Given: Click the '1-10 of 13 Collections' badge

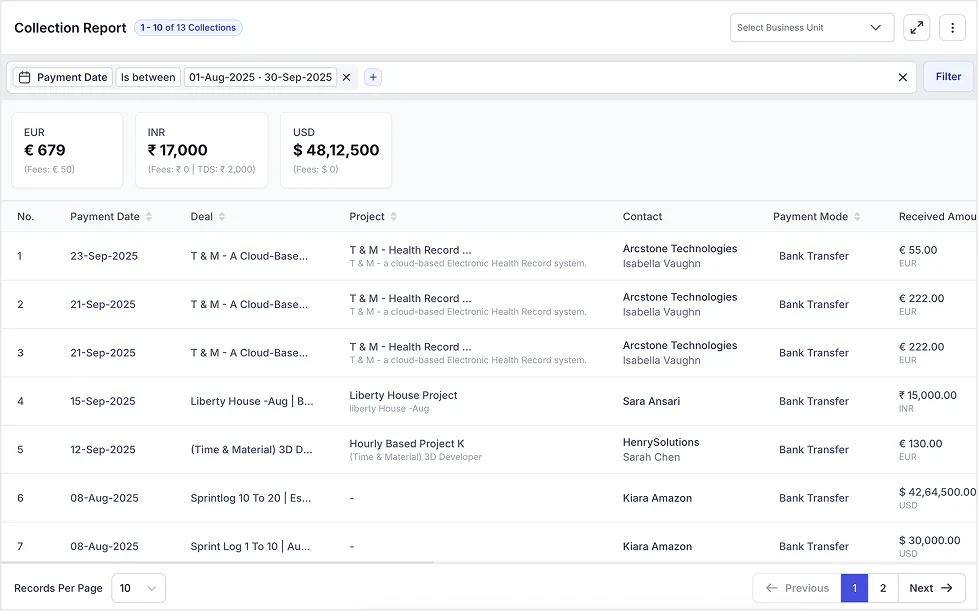Looking at the screenshot, I should pos(188,27).
